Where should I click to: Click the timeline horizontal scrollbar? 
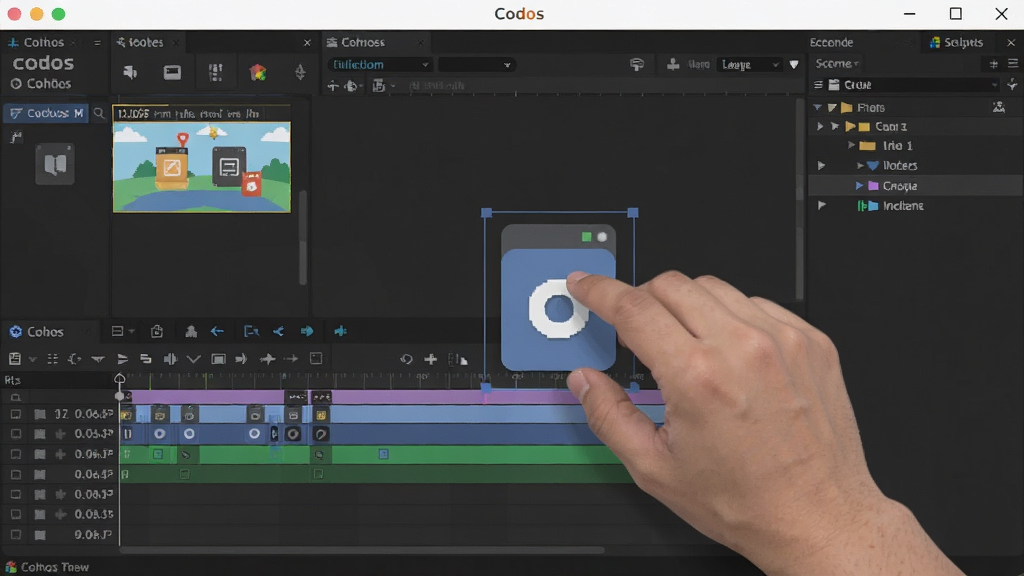[x=362, y=550]
